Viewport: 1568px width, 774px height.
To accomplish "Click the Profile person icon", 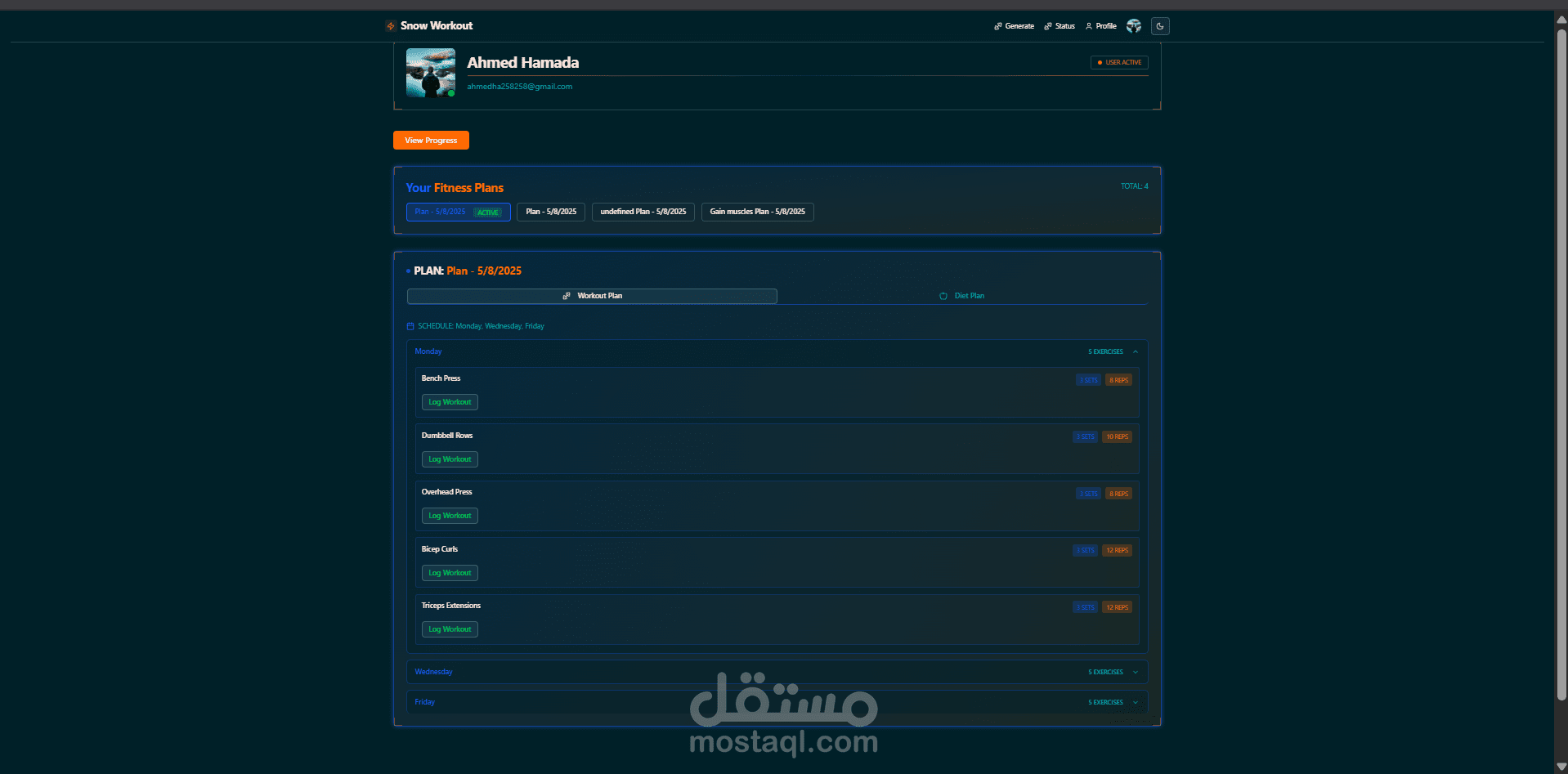I will point(1089,25).
